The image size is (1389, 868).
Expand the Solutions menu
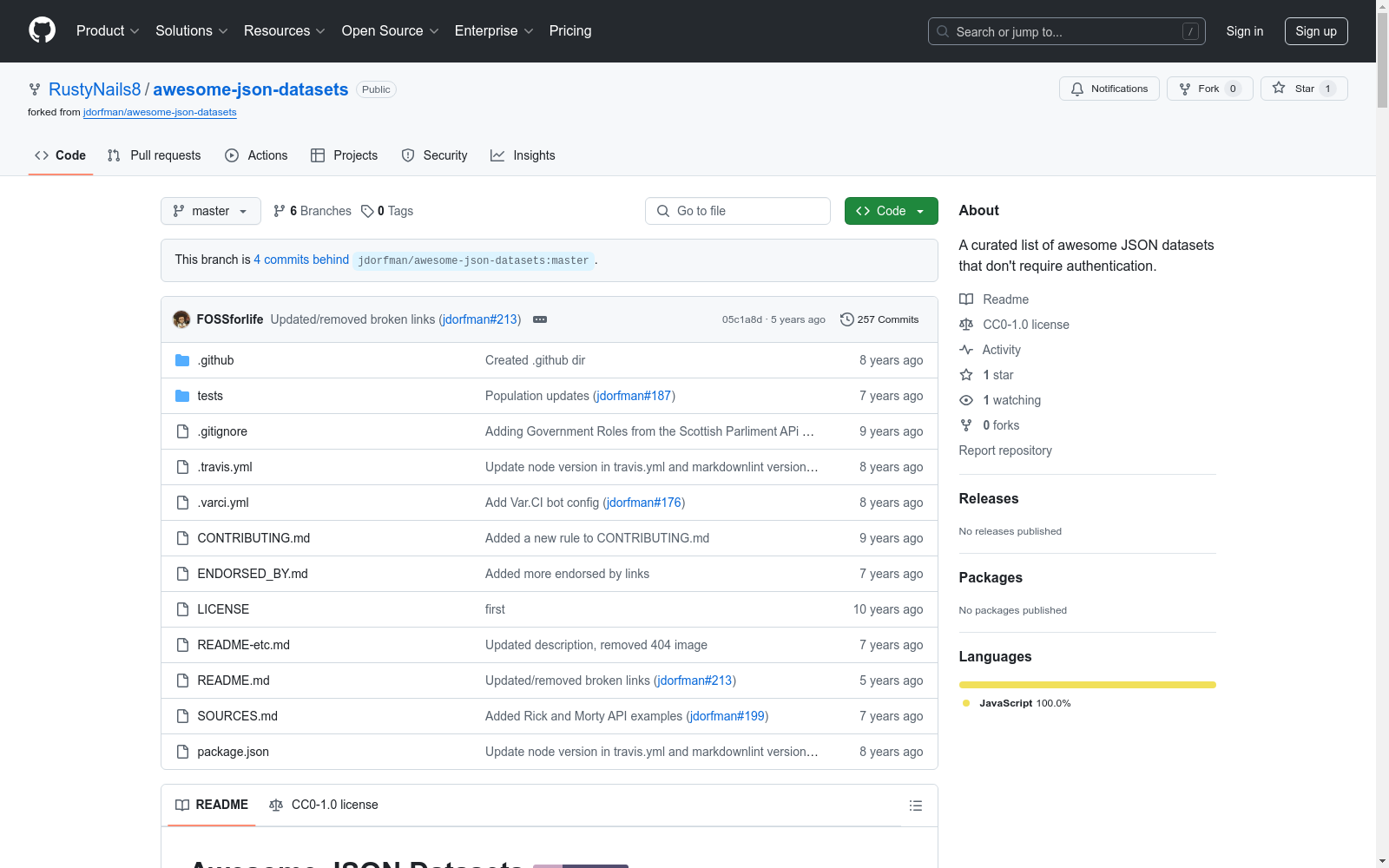click(x=192, y=31)
